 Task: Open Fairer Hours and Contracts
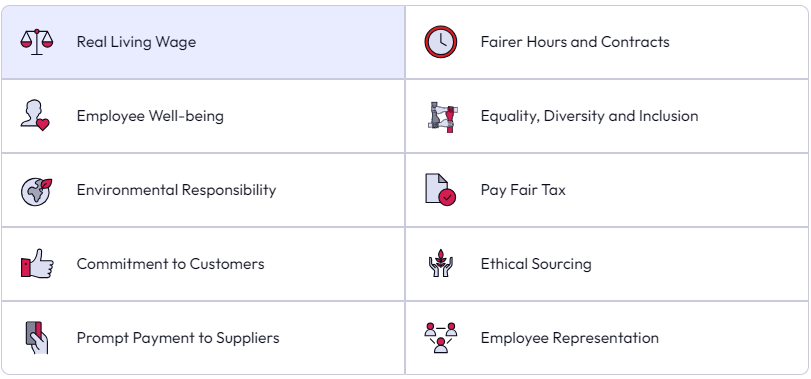click(607, 42)
